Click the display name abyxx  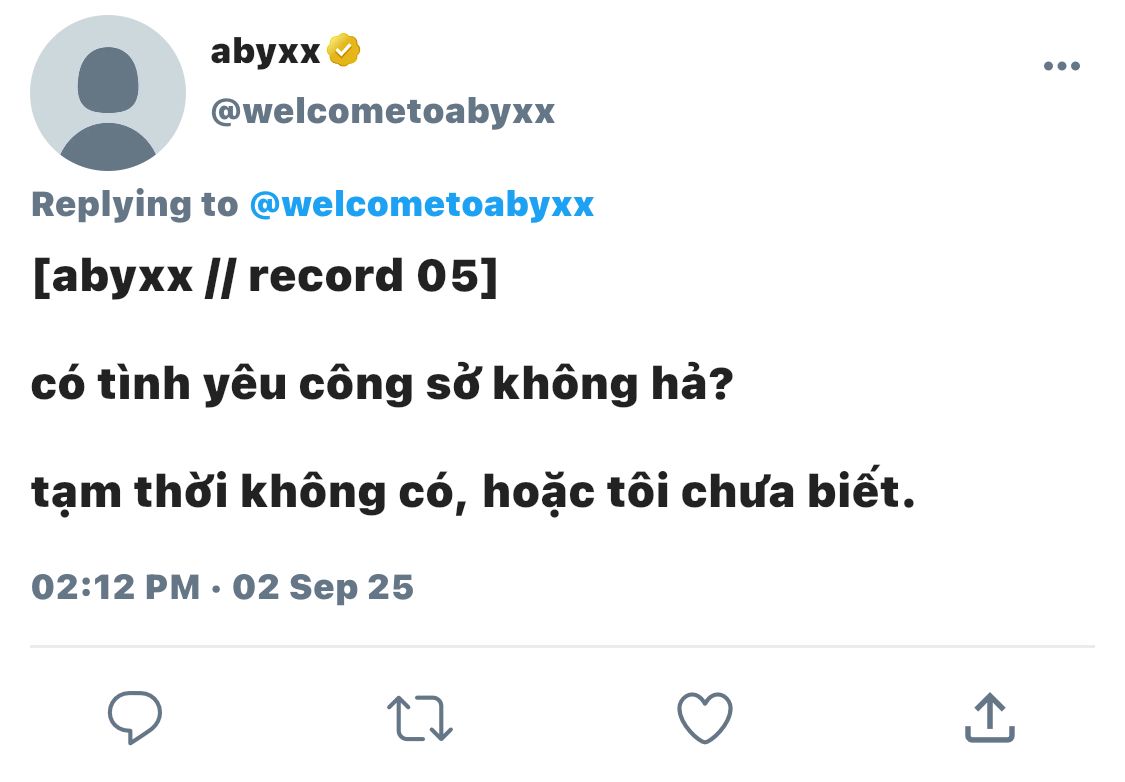tap(265, 52)
